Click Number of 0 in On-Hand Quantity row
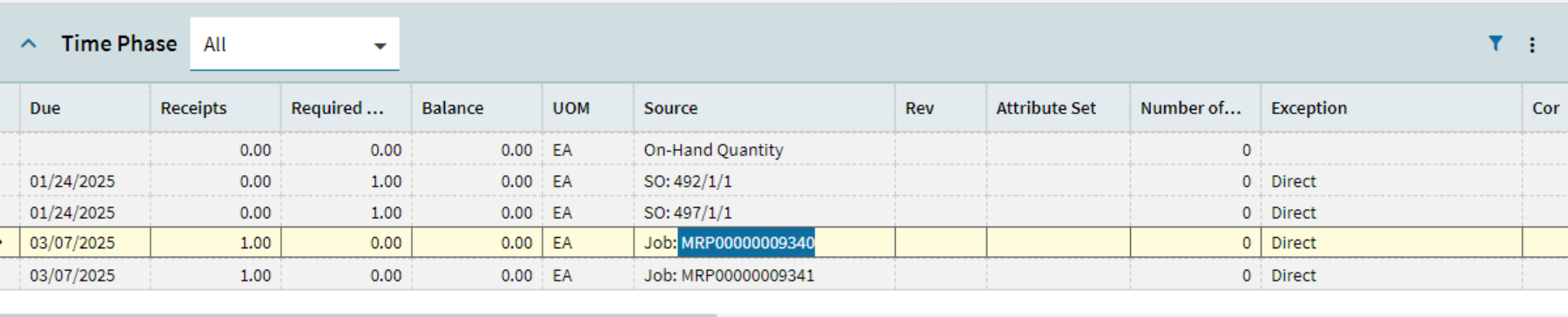 pyautogui.click(x=1195, y=150)
